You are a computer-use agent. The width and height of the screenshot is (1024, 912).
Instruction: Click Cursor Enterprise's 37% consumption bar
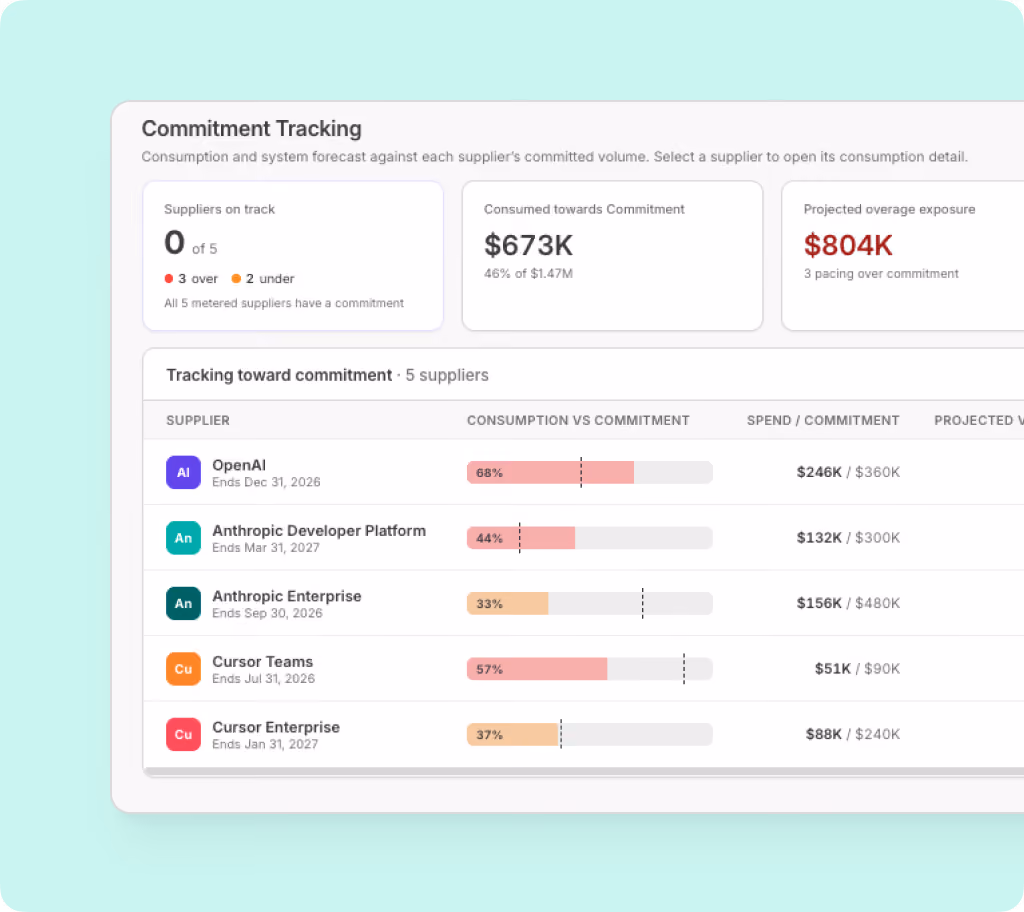click(x=590, y=734)
